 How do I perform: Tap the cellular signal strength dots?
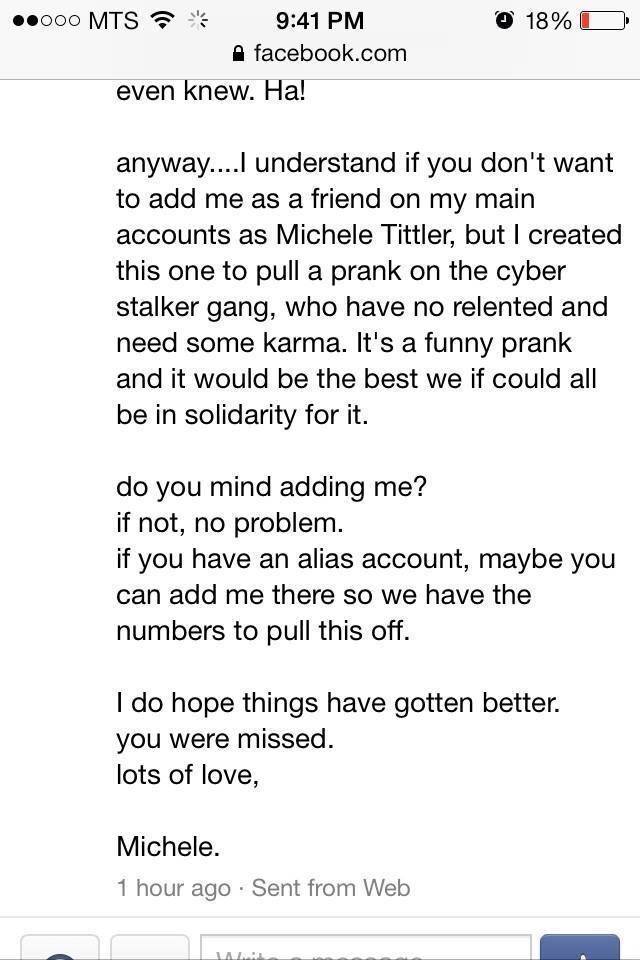(x=42, y=20)
